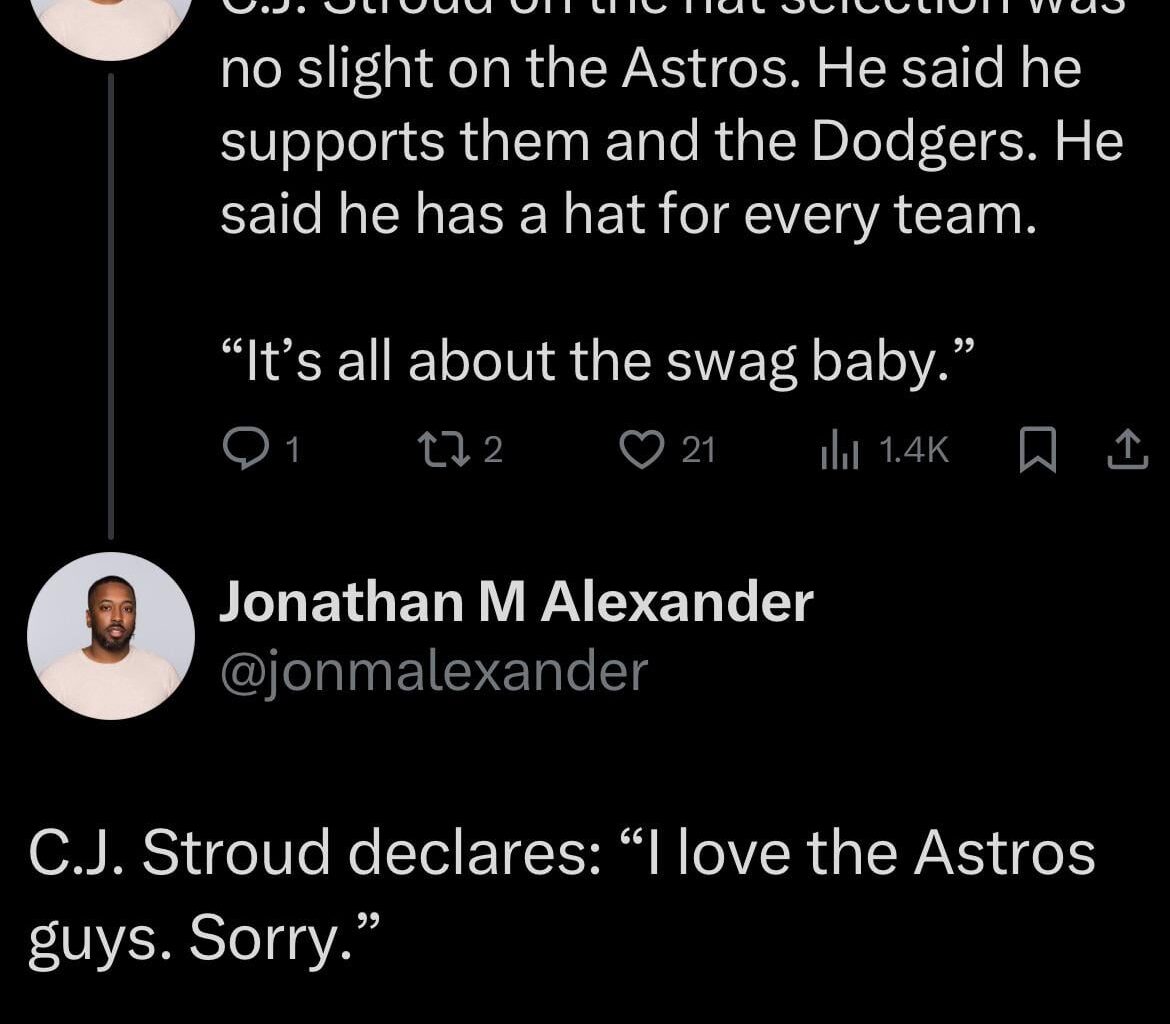Screen dimensions: 1170x1024
Task: Open sharing options from the share arrow
Action: (x=1128, y=451)
